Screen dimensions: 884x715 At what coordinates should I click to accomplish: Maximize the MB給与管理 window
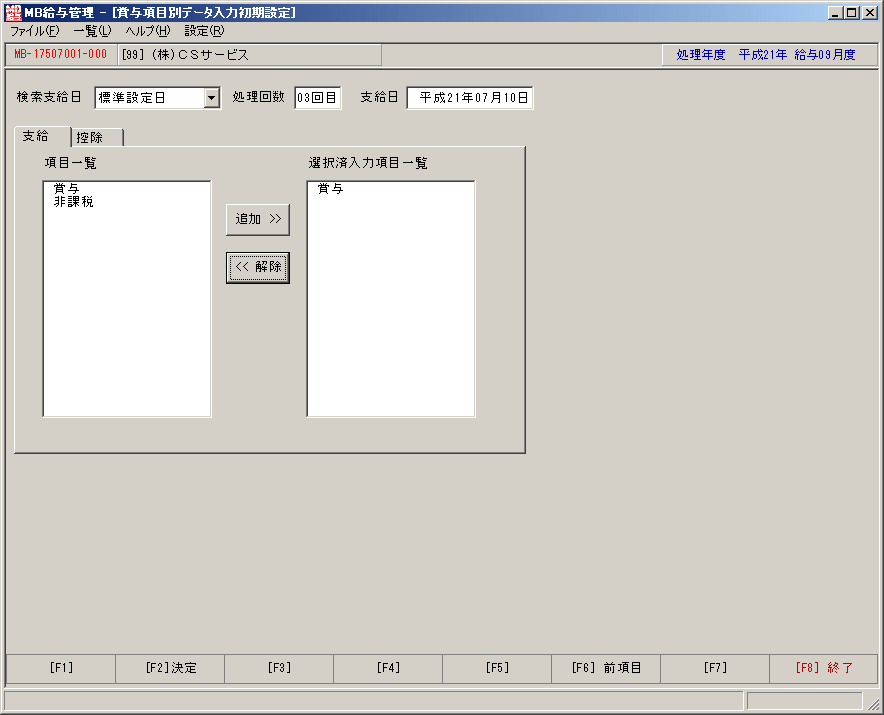coord(852,12)
